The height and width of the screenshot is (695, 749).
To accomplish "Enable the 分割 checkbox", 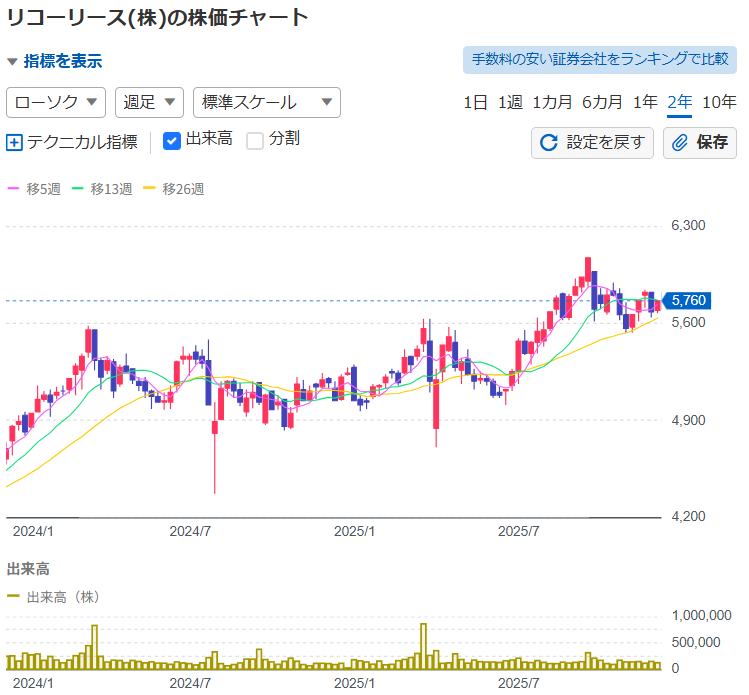I will tap(255, 141).
